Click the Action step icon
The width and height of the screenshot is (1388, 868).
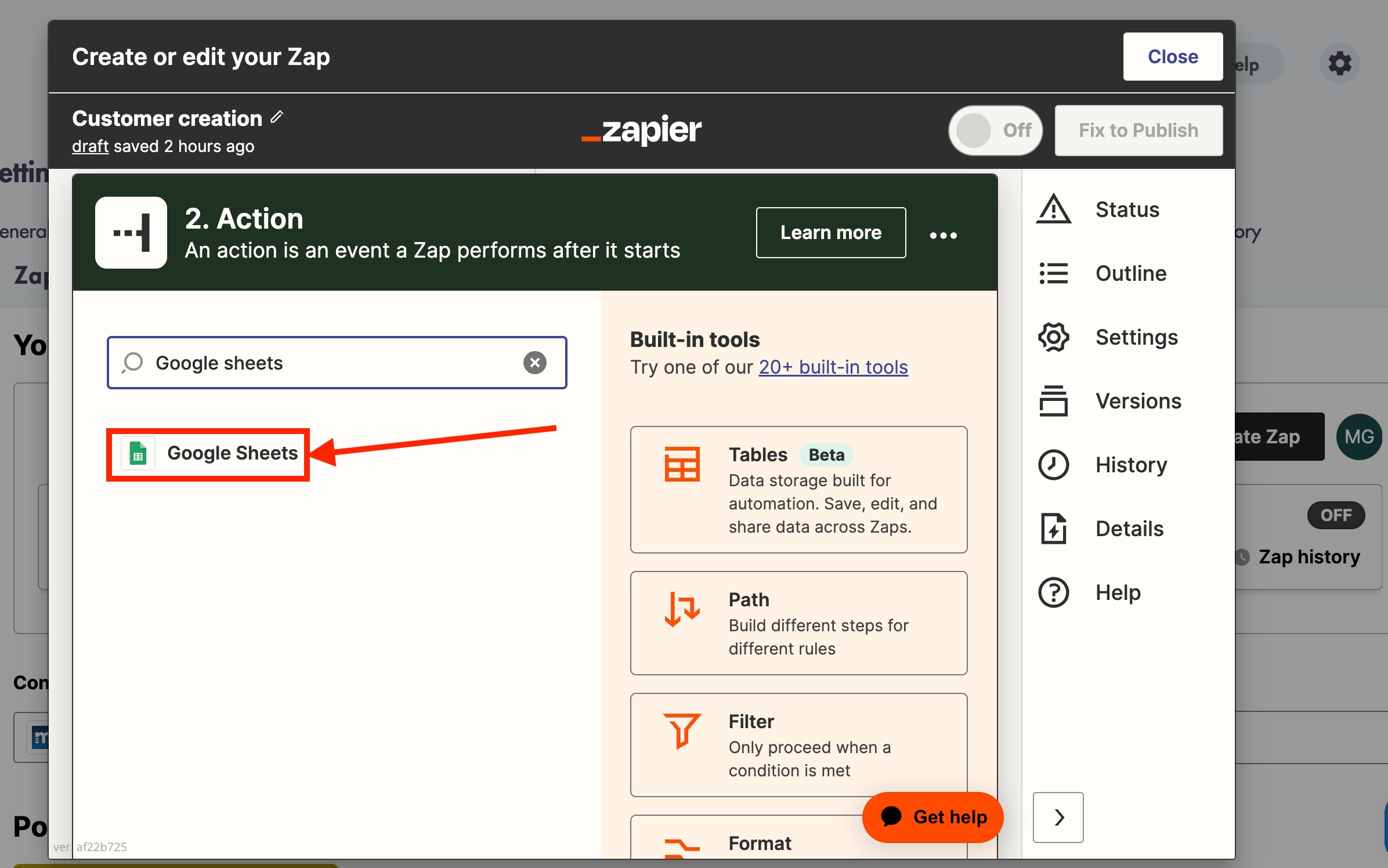point(131,233)
